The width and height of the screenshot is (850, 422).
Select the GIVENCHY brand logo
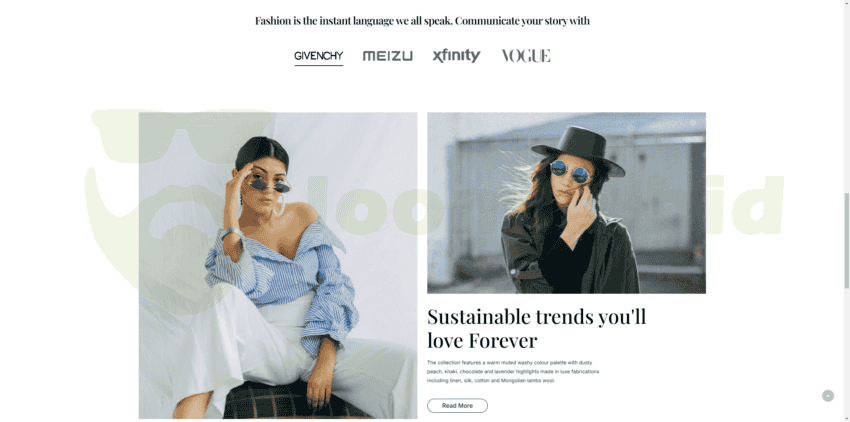[x=319, y=56]
